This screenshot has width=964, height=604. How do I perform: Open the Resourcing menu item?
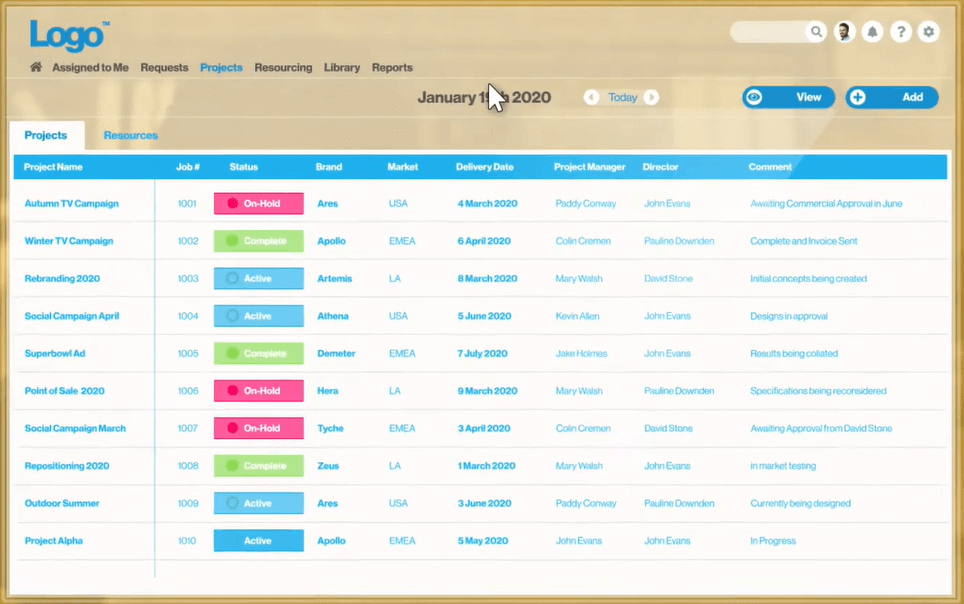tap(283, 68)
